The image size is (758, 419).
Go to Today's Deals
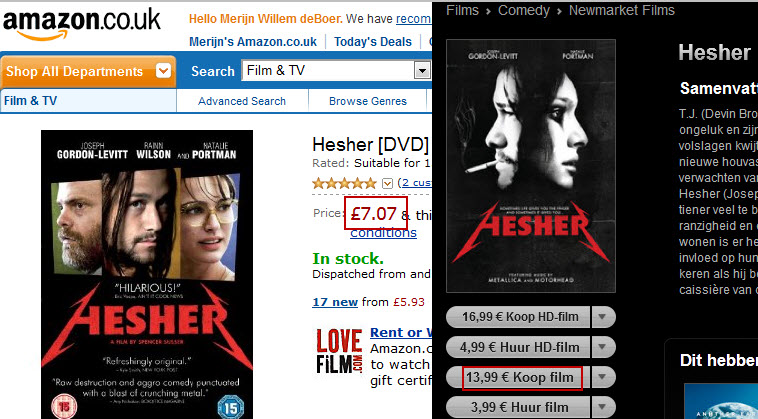[x=373, y=42]
